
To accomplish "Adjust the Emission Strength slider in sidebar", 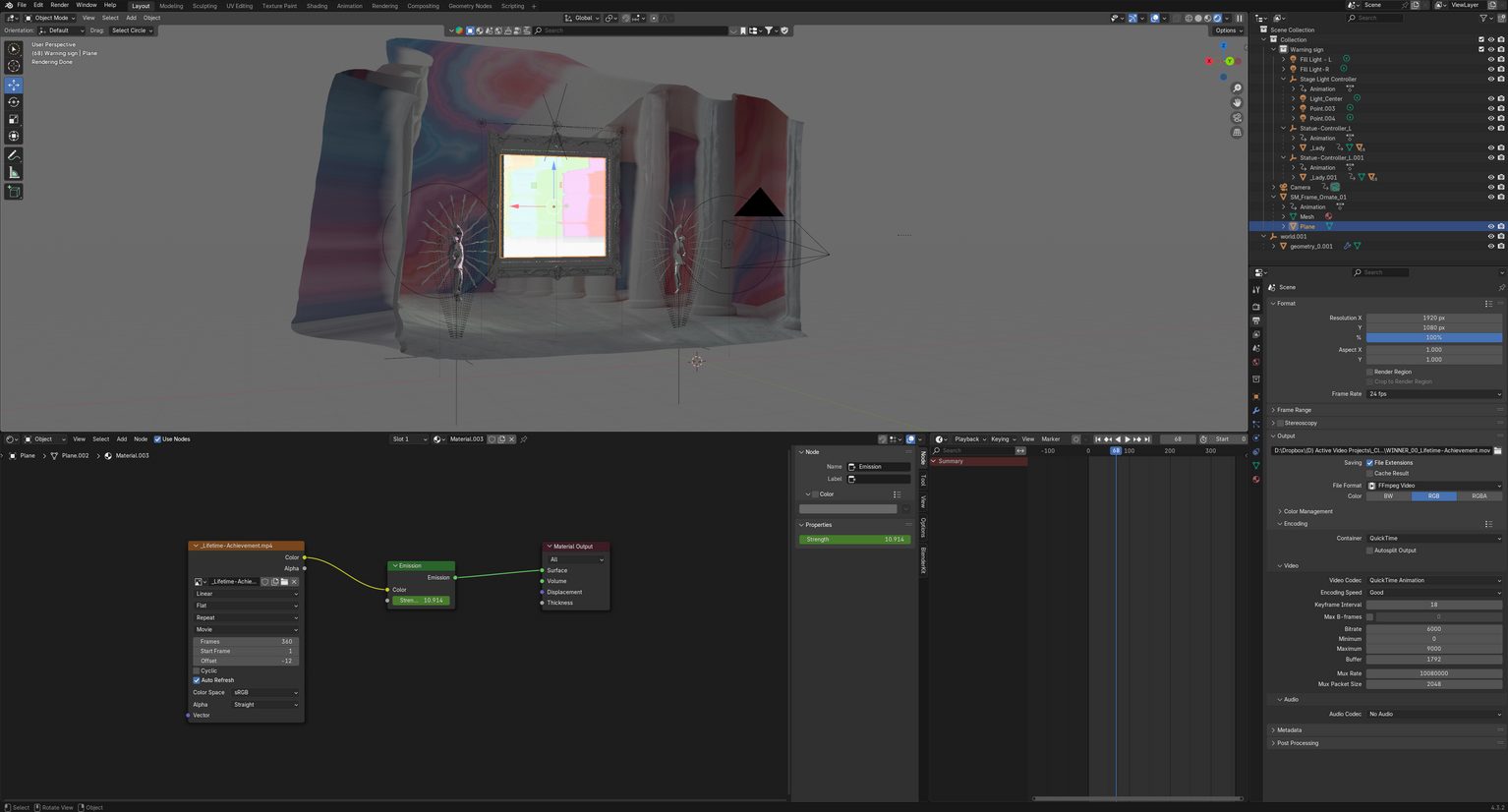I will [x=854, y=540].
